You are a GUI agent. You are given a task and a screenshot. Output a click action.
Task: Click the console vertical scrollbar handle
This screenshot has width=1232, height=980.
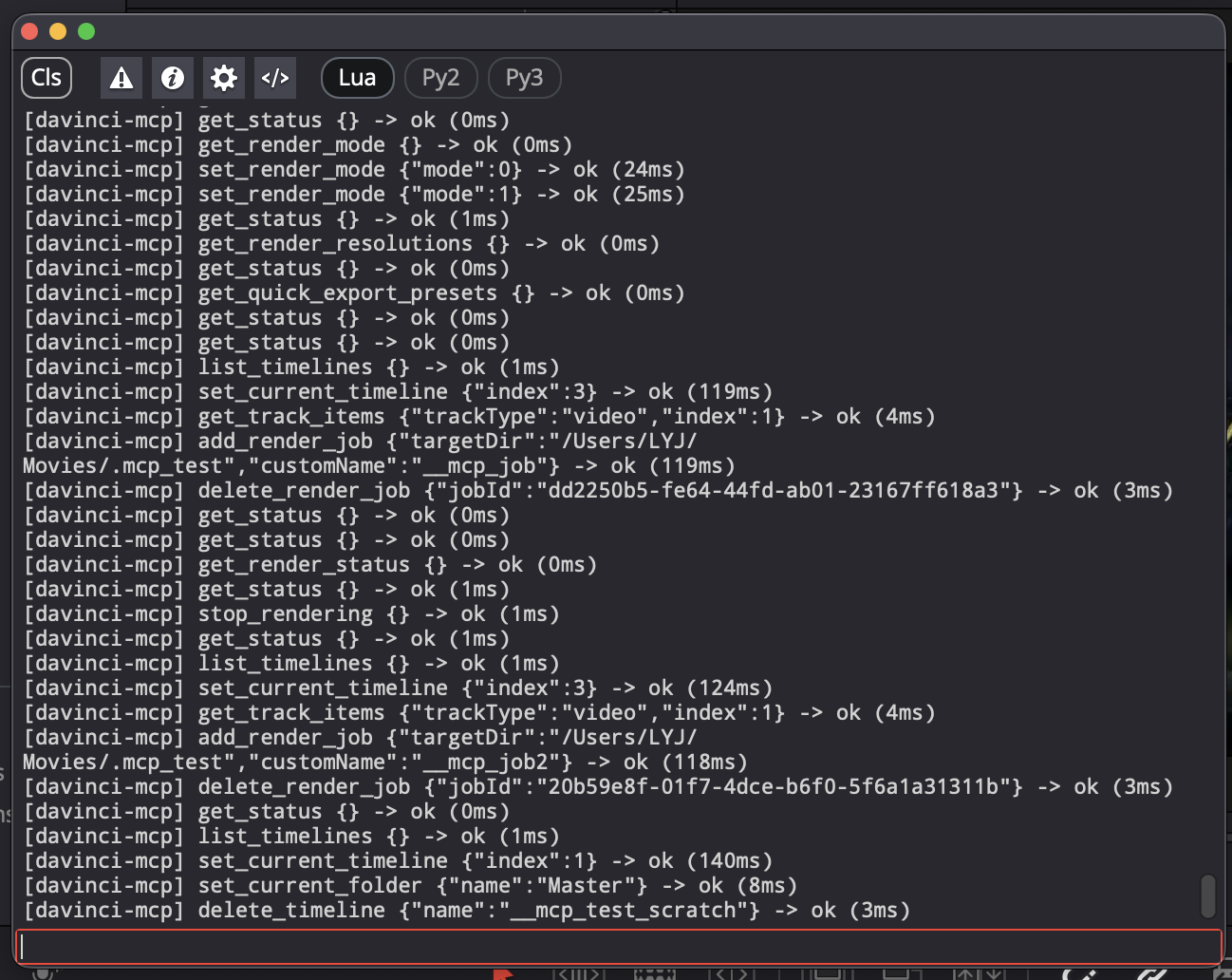tap(1208, 895)
